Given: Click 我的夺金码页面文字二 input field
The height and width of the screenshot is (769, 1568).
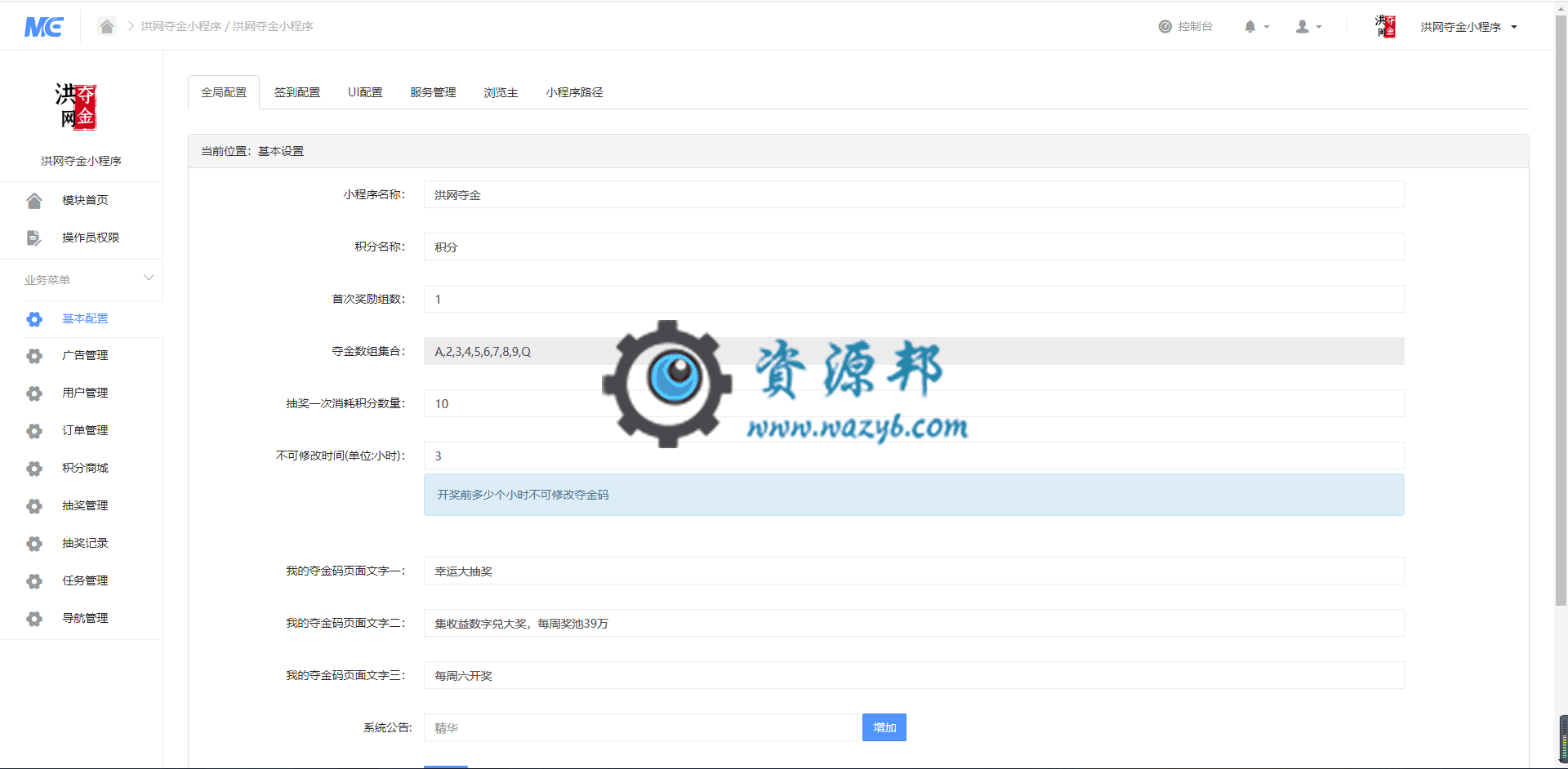Looking at the screenshot, I should click(914, 623).
